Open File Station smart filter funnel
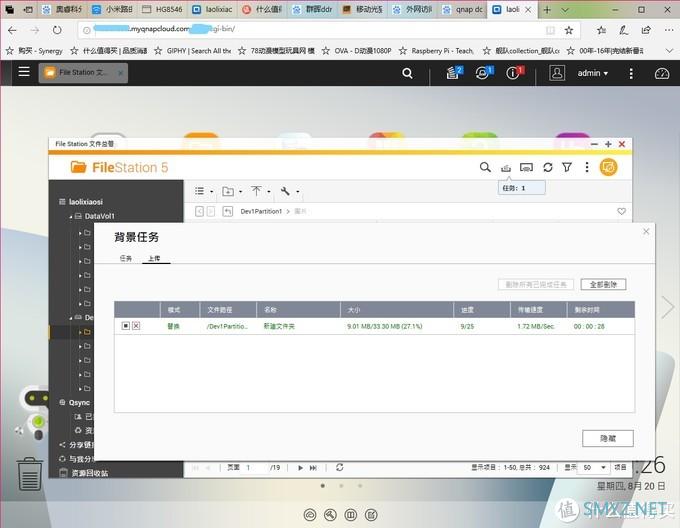The width and height of the screenshot is (680, 528). [x=567, y=167]
